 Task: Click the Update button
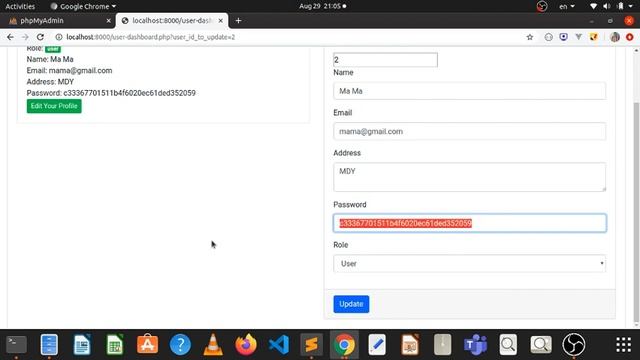pyautogui.click(x=351, y=304)
